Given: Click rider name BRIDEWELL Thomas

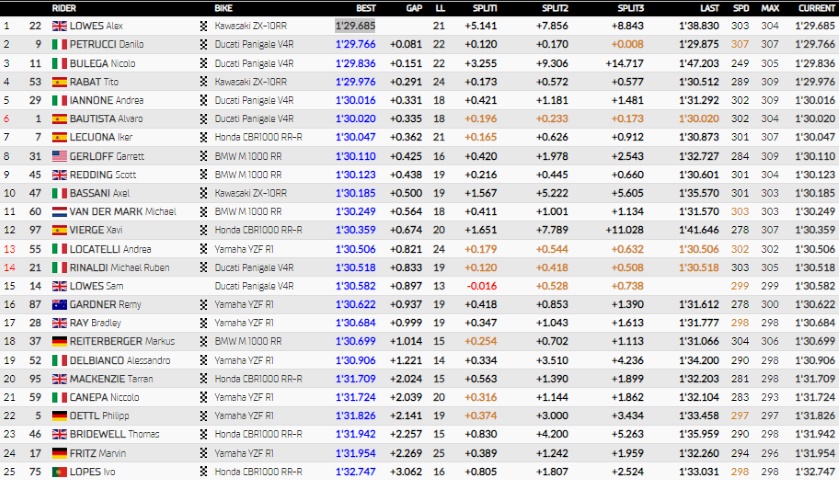Looking at the screenshot, I should 115,434.
